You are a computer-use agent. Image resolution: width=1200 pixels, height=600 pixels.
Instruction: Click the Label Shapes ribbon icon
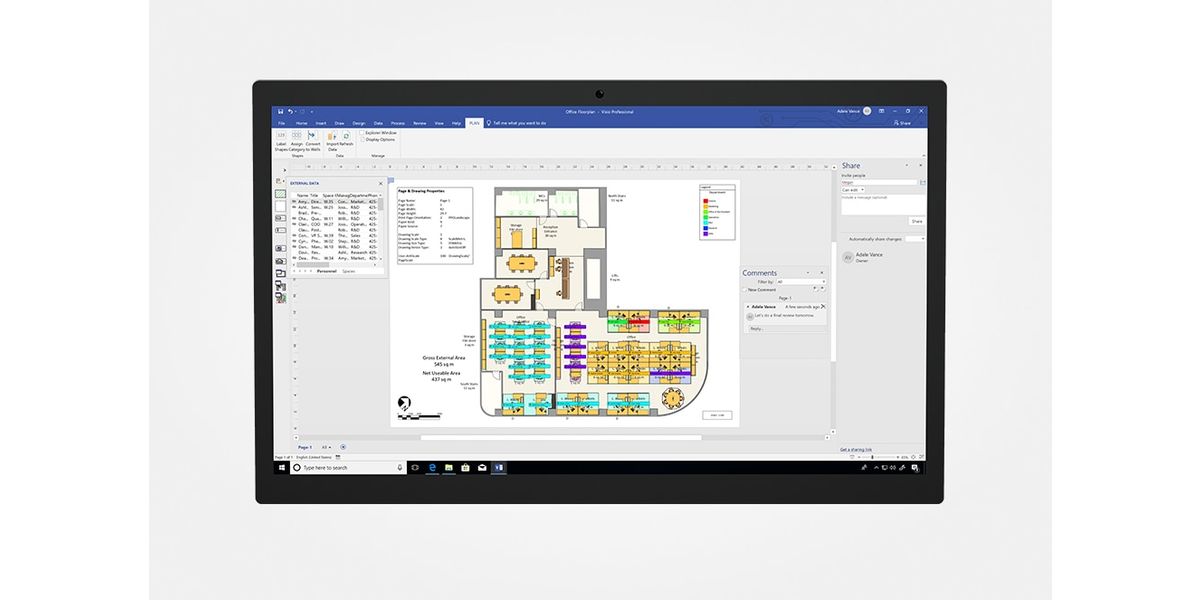coord(281,135)
